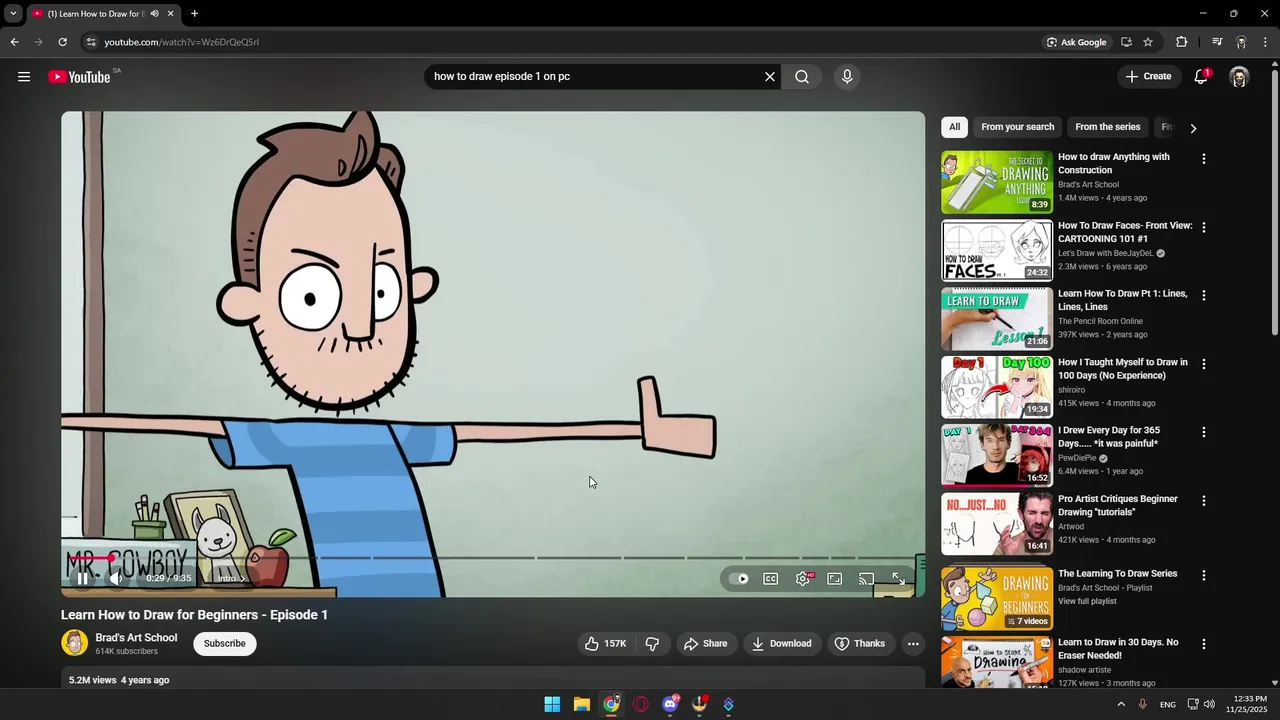This screenshot has height=720, width=1280.
Task: Open Chrome three-dot menu
Action: [1266, 42]
